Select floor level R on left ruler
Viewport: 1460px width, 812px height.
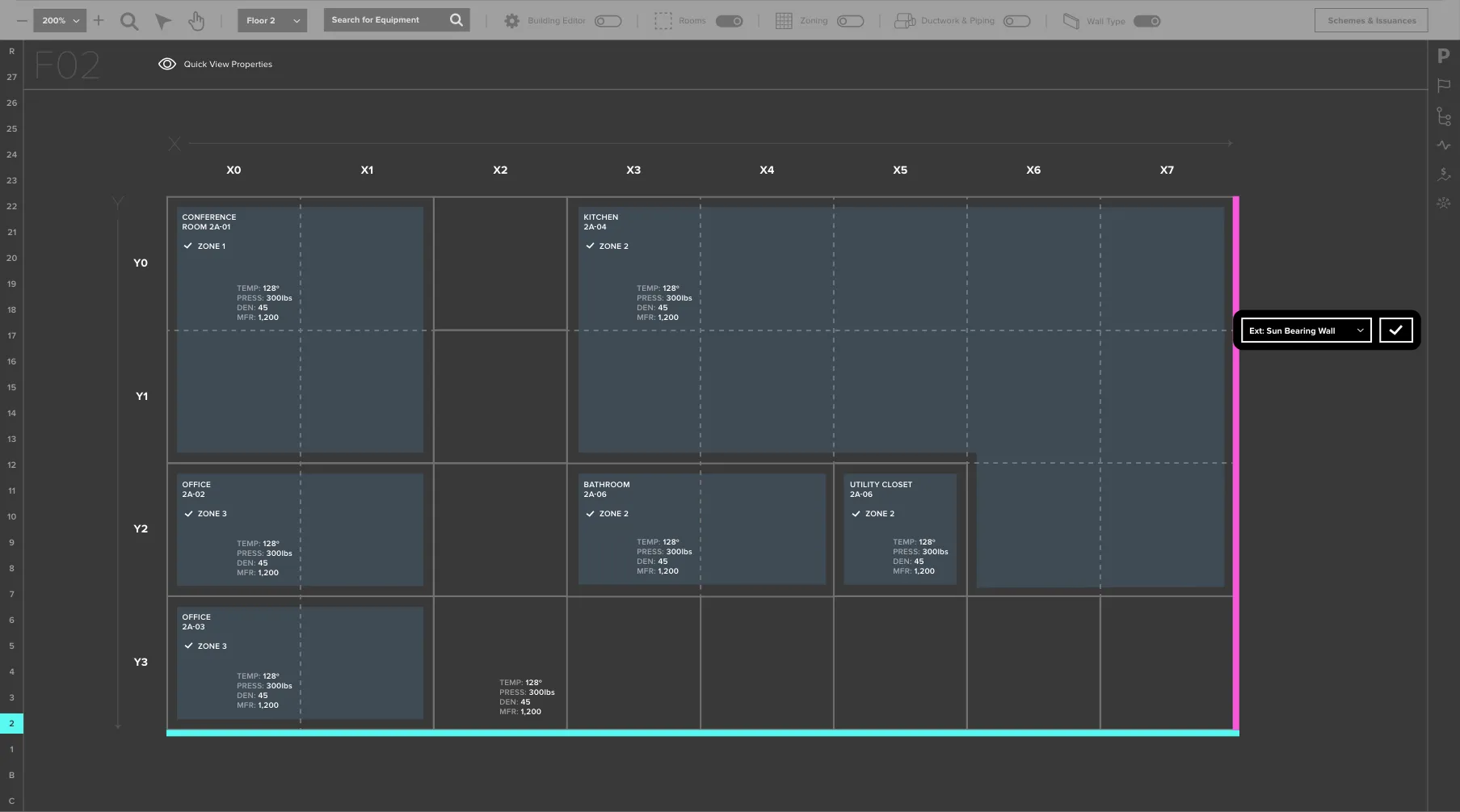(11, 51)
